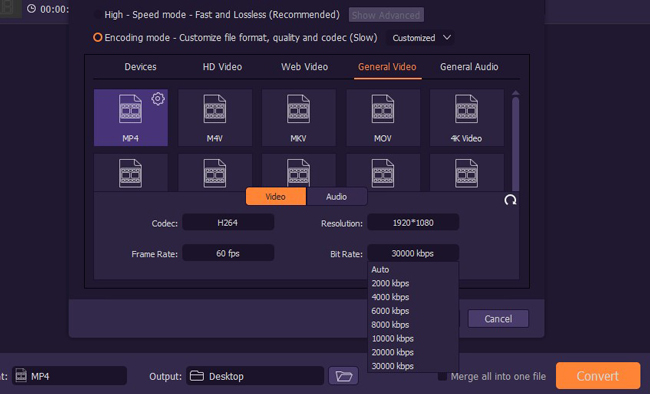Choose 6000 kbps bit rate

point(413,311)
